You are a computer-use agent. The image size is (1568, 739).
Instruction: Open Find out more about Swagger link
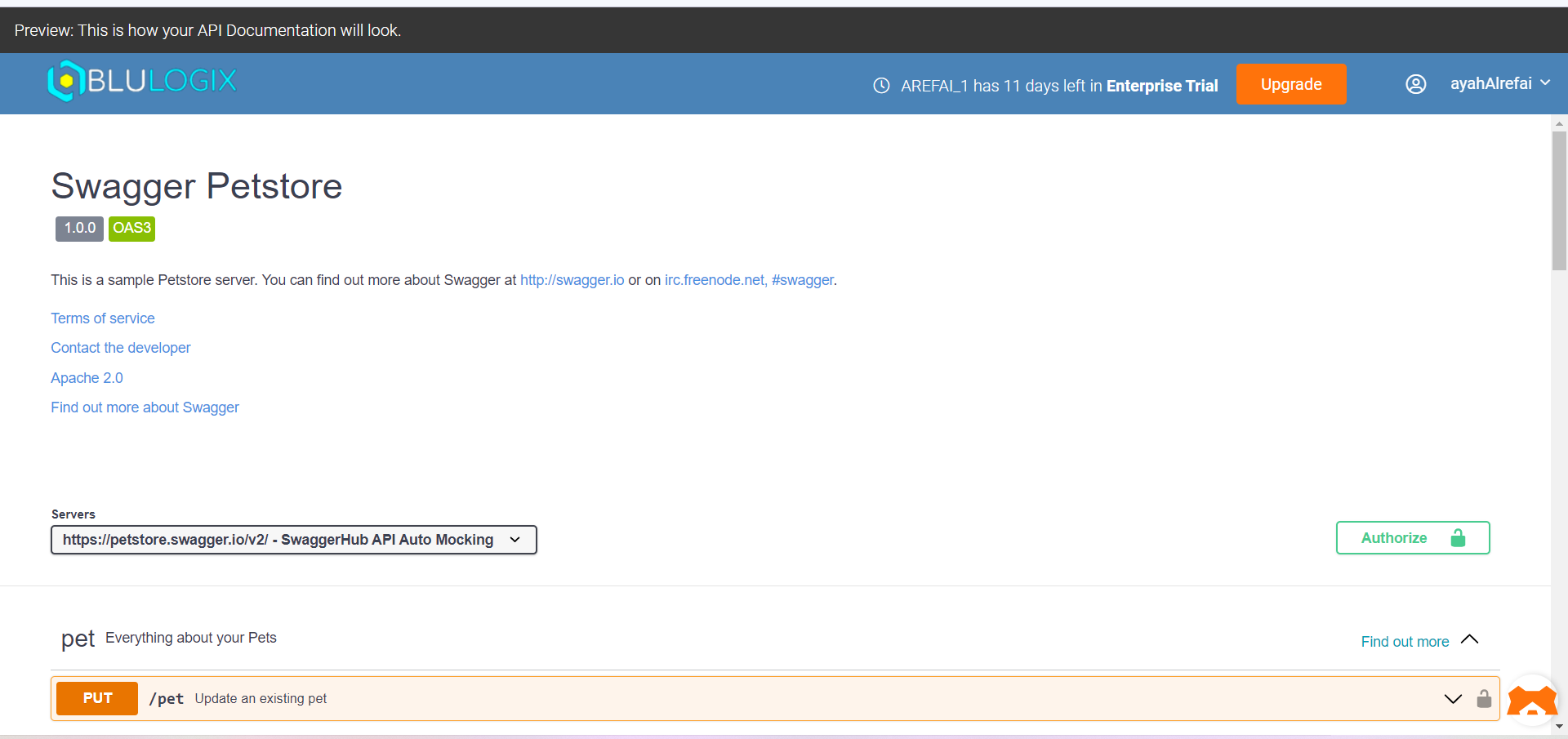point(145,407)
